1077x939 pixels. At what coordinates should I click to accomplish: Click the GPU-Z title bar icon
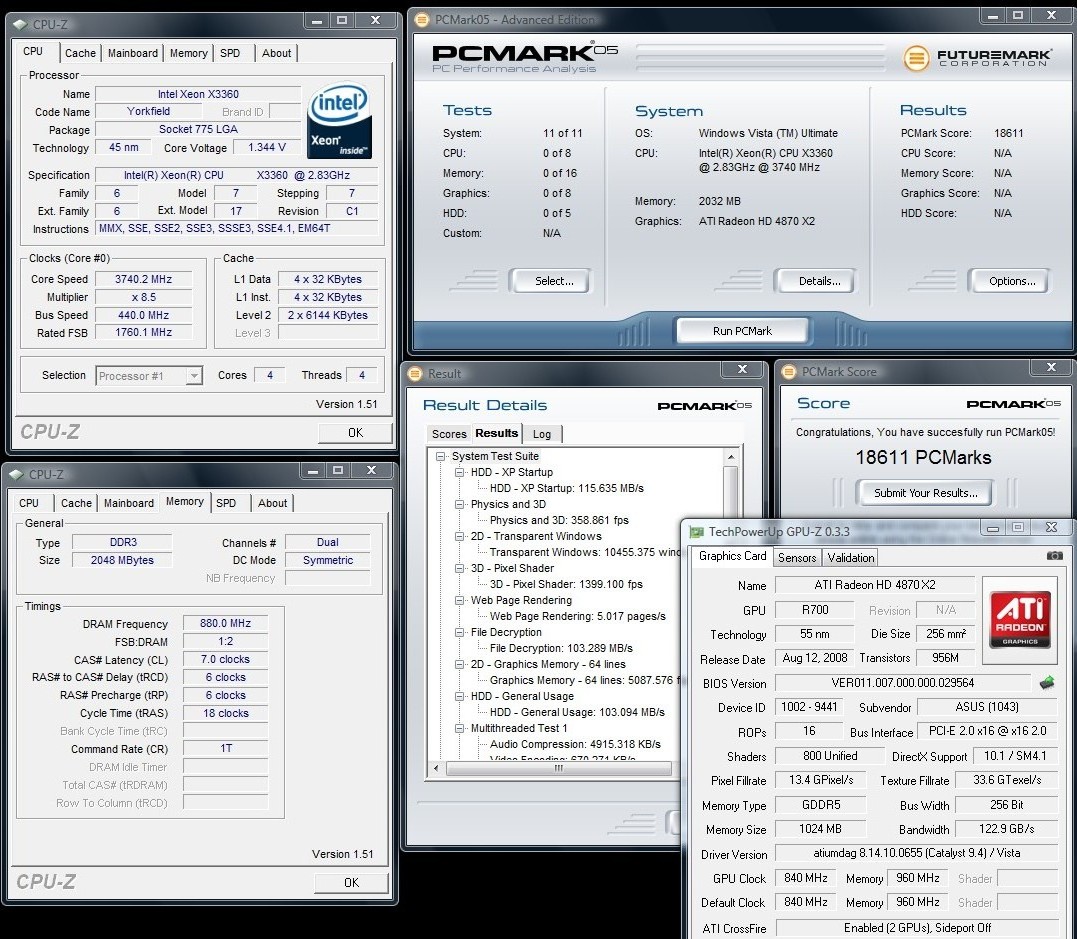(x=696, y=532)
